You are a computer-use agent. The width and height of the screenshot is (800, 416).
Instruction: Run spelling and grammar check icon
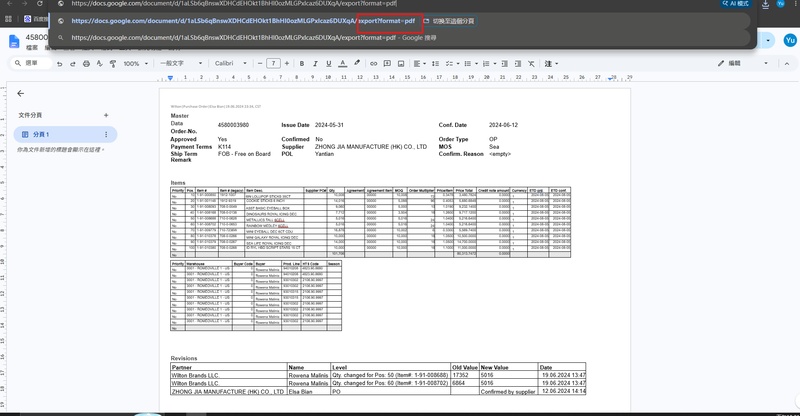[x=99, y=64]
